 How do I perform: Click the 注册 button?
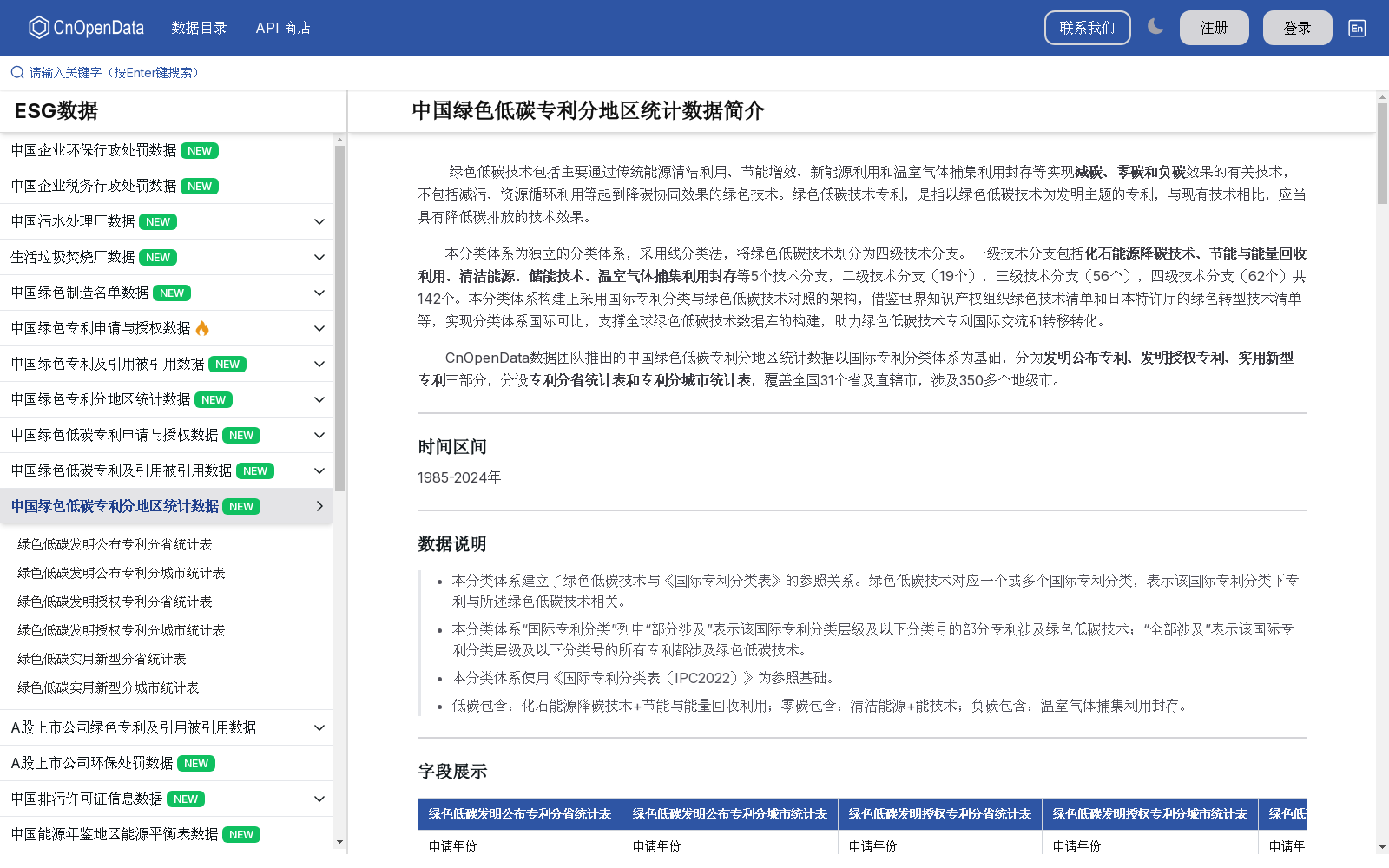click(x=1214, y=28)
